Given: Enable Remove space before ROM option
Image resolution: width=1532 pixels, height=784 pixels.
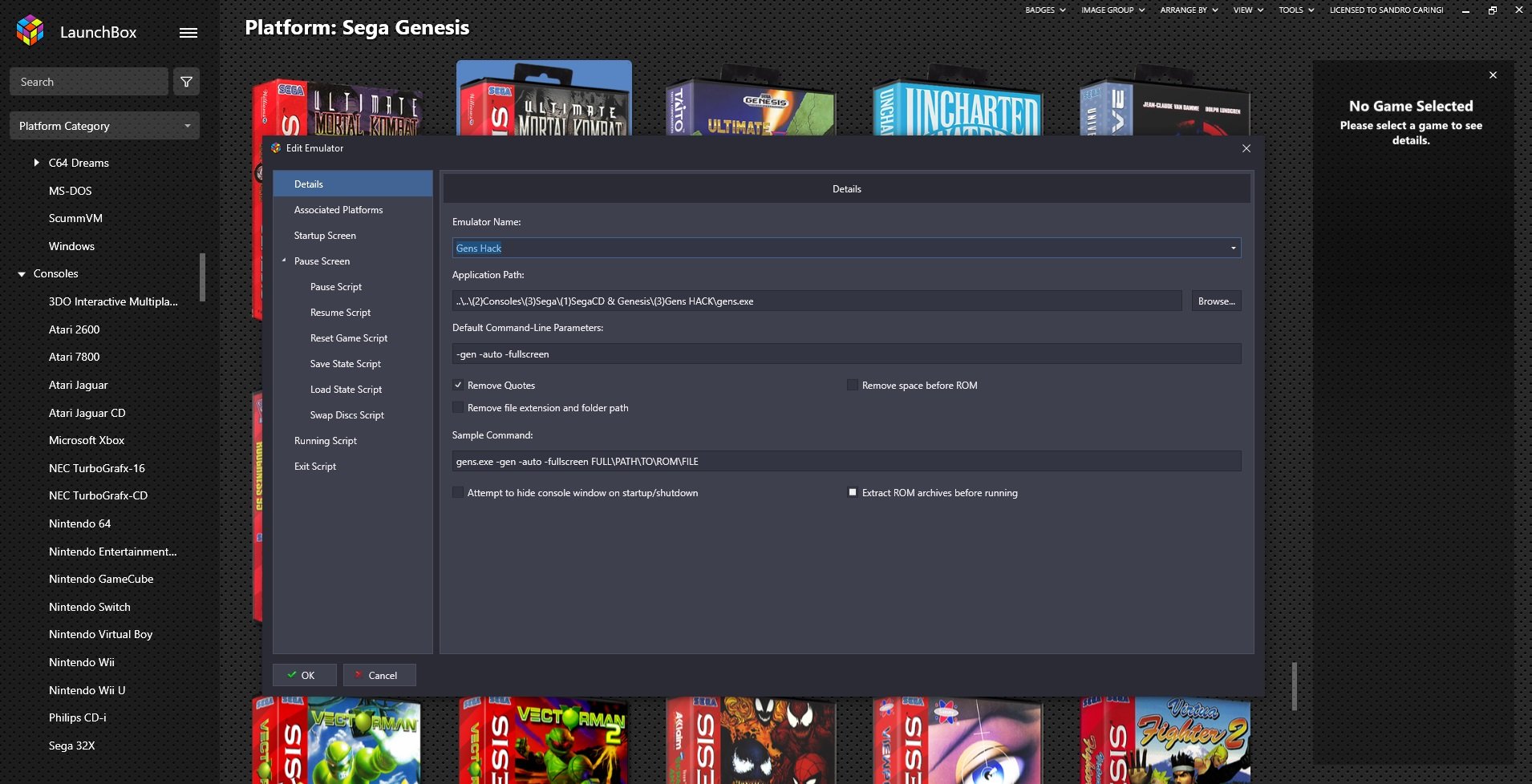Looking at the screenshot, I should coord(853,386).
